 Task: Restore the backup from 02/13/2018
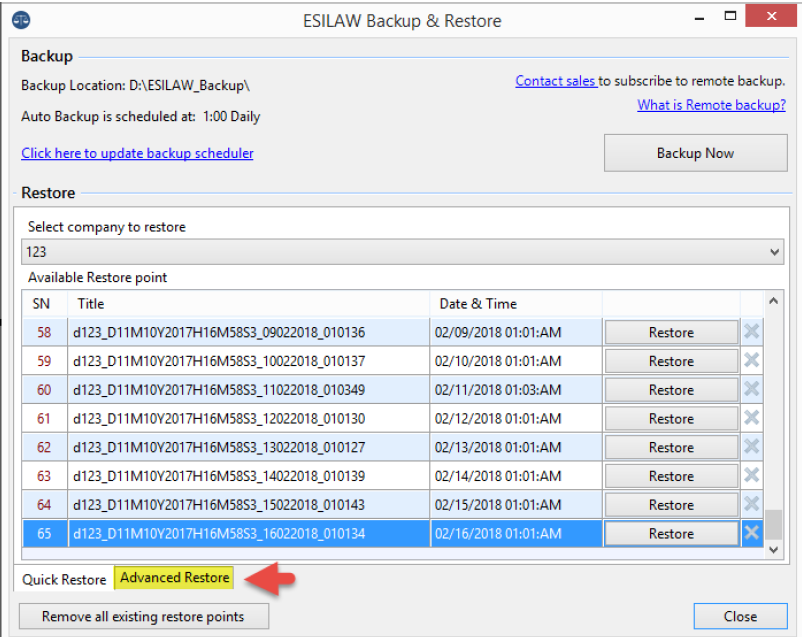(x=672, y=447)
